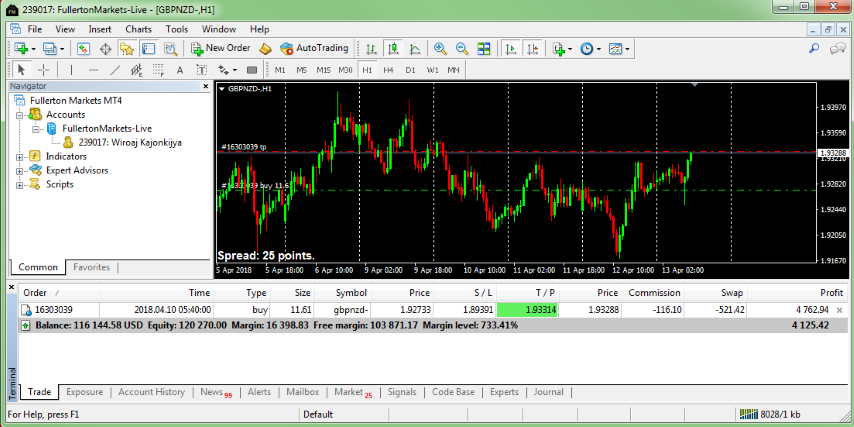The image size is (854, 427).
Task: Open the Templates dropdown
Action: tap(619, 48)
